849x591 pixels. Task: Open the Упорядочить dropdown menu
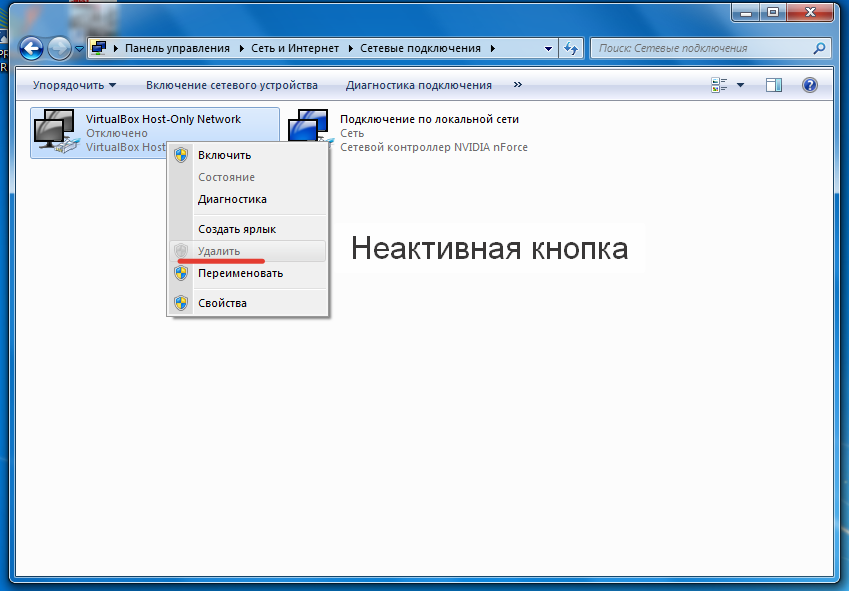[x=74, y=85]
